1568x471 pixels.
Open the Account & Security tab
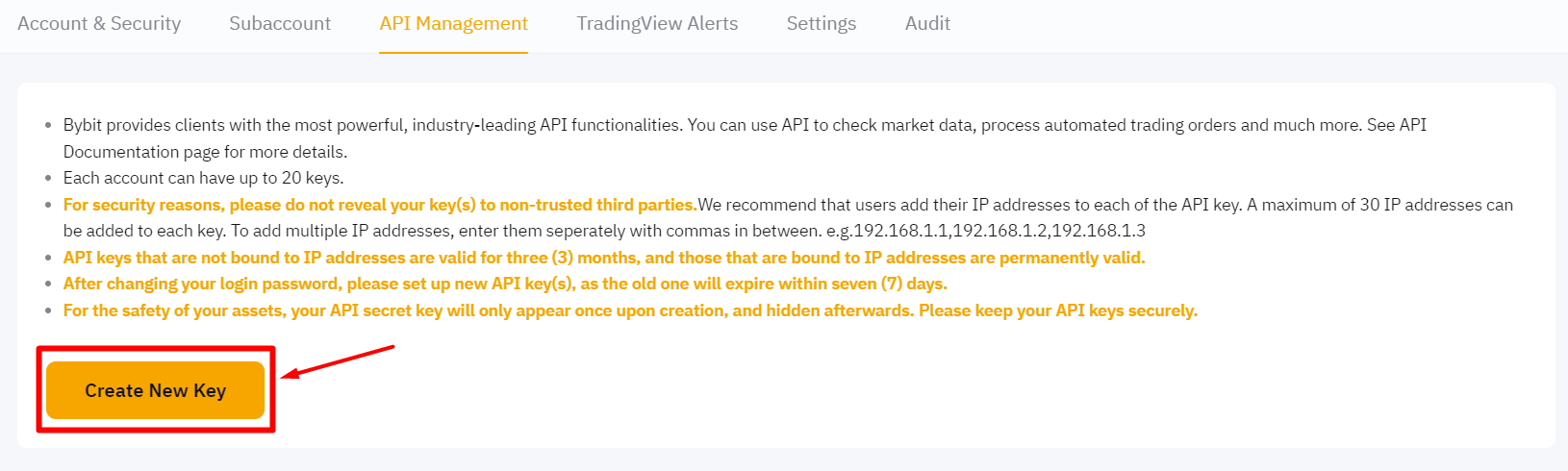click(x=99, y=24)
